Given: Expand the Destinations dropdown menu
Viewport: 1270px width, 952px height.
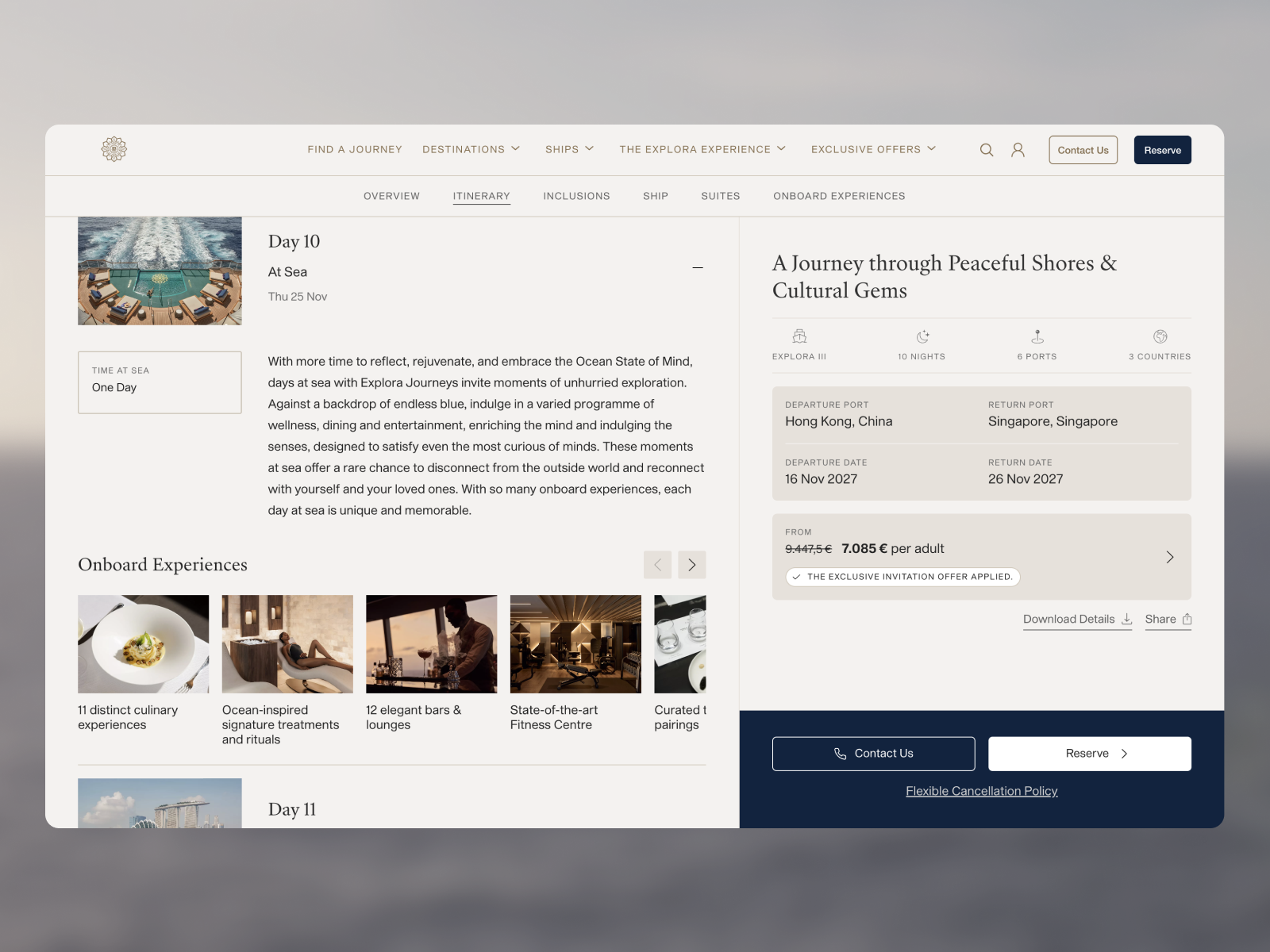Looking at the screenshot, I should tap(471, 149).
